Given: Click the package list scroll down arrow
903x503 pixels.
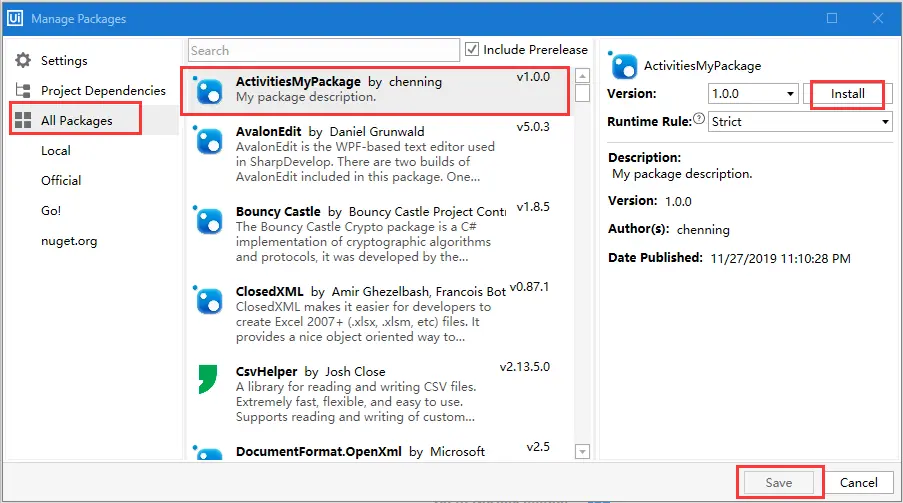Looking at the screenshot, I should 582,452.
